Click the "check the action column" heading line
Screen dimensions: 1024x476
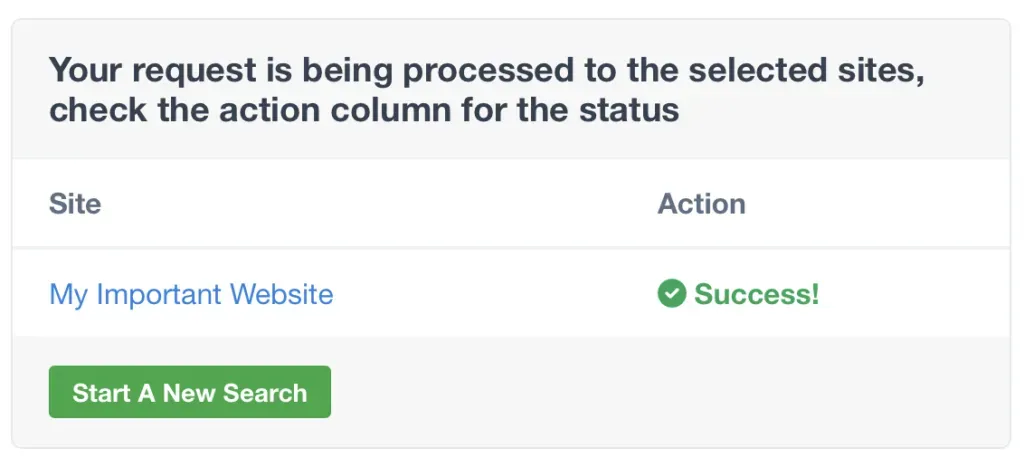364,109
